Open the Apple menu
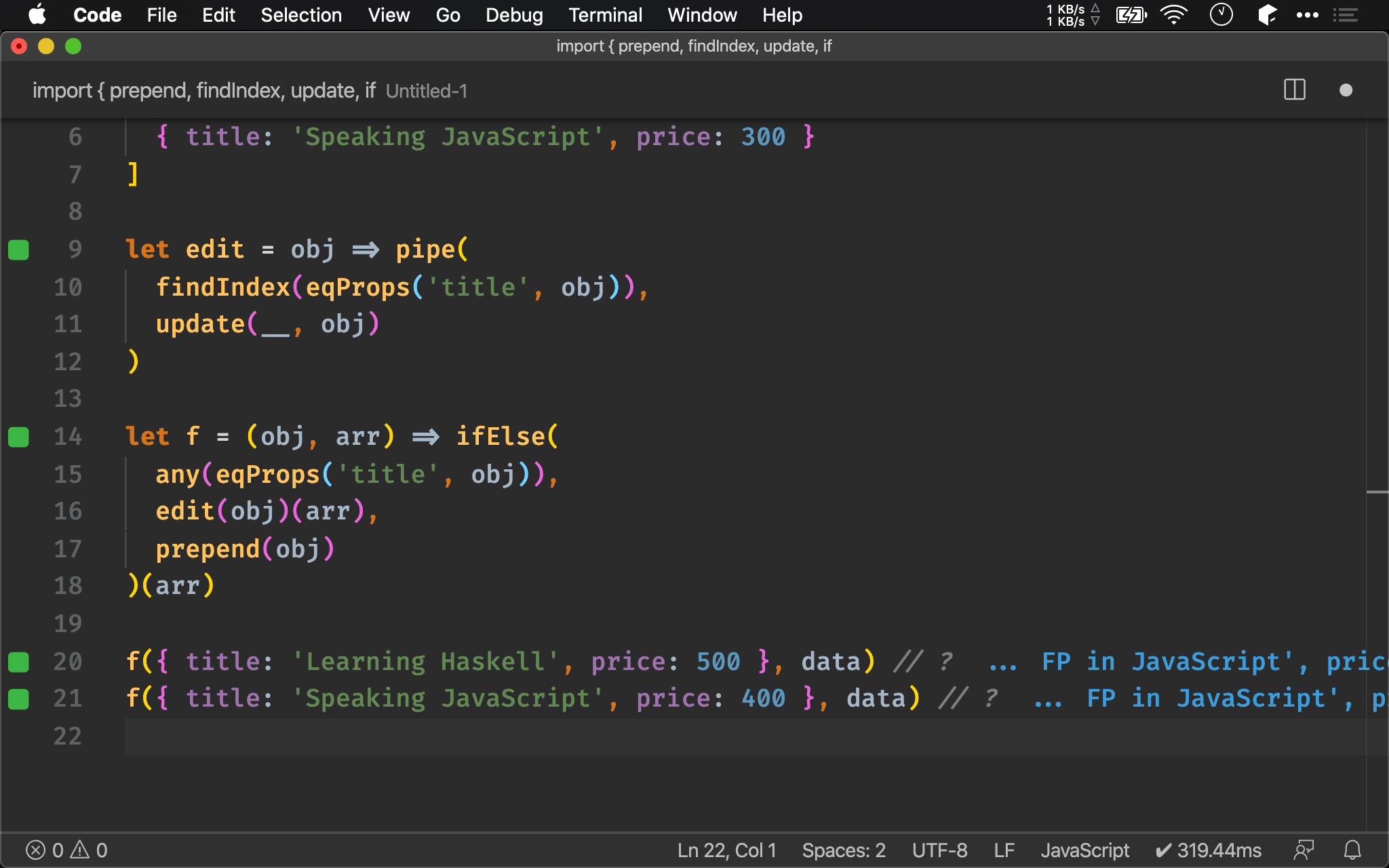The width and height of the screenshot is (1389, 868). pos(37,15)
